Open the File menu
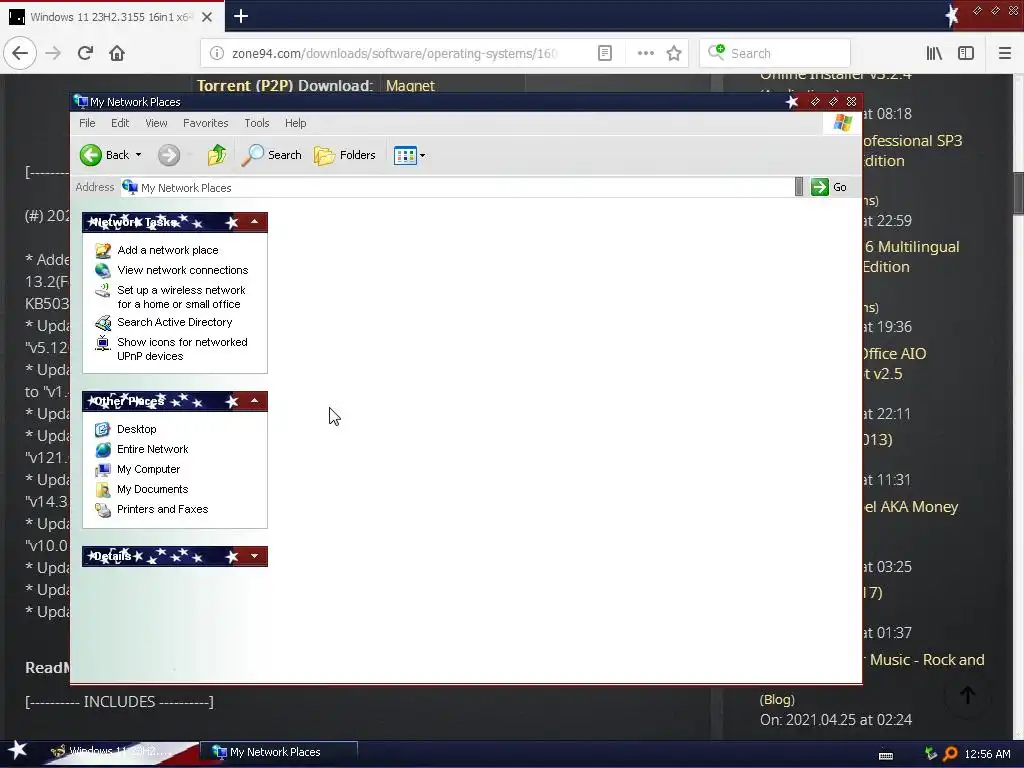This screenshot has width=1024, height=768. [x=87, y=123]
